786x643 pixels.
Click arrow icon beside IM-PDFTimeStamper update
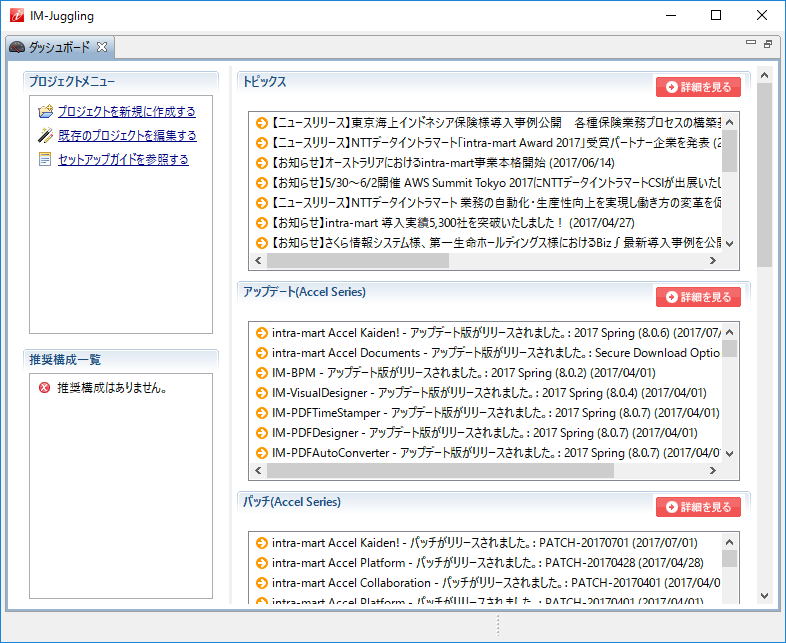click(262, 413)
